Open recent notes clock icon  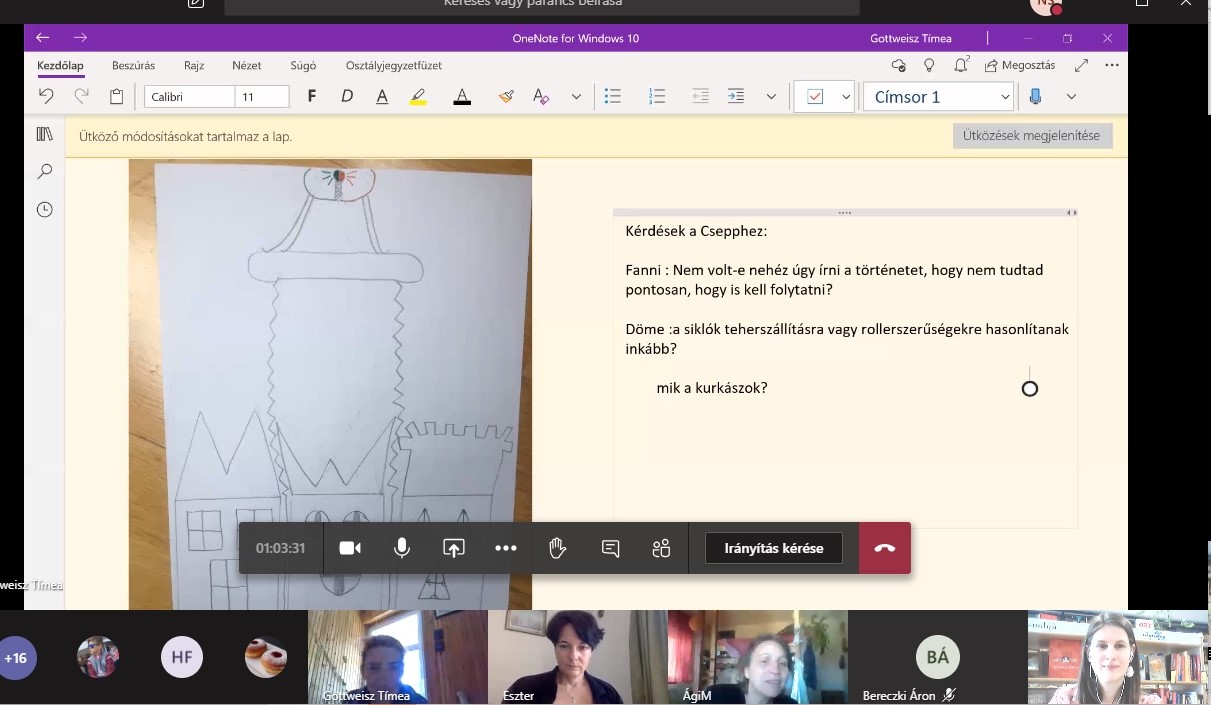tap(45, 210)
